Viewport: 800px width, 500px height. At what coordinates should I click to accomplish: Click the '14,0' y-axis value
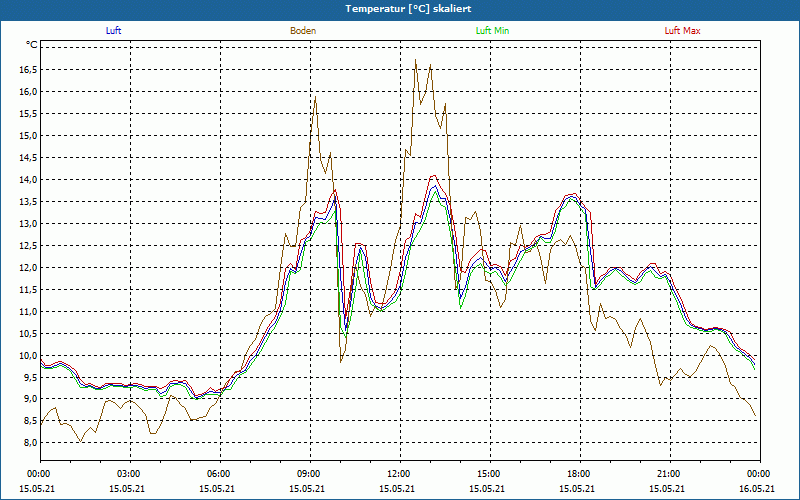[x=28, y=180]
